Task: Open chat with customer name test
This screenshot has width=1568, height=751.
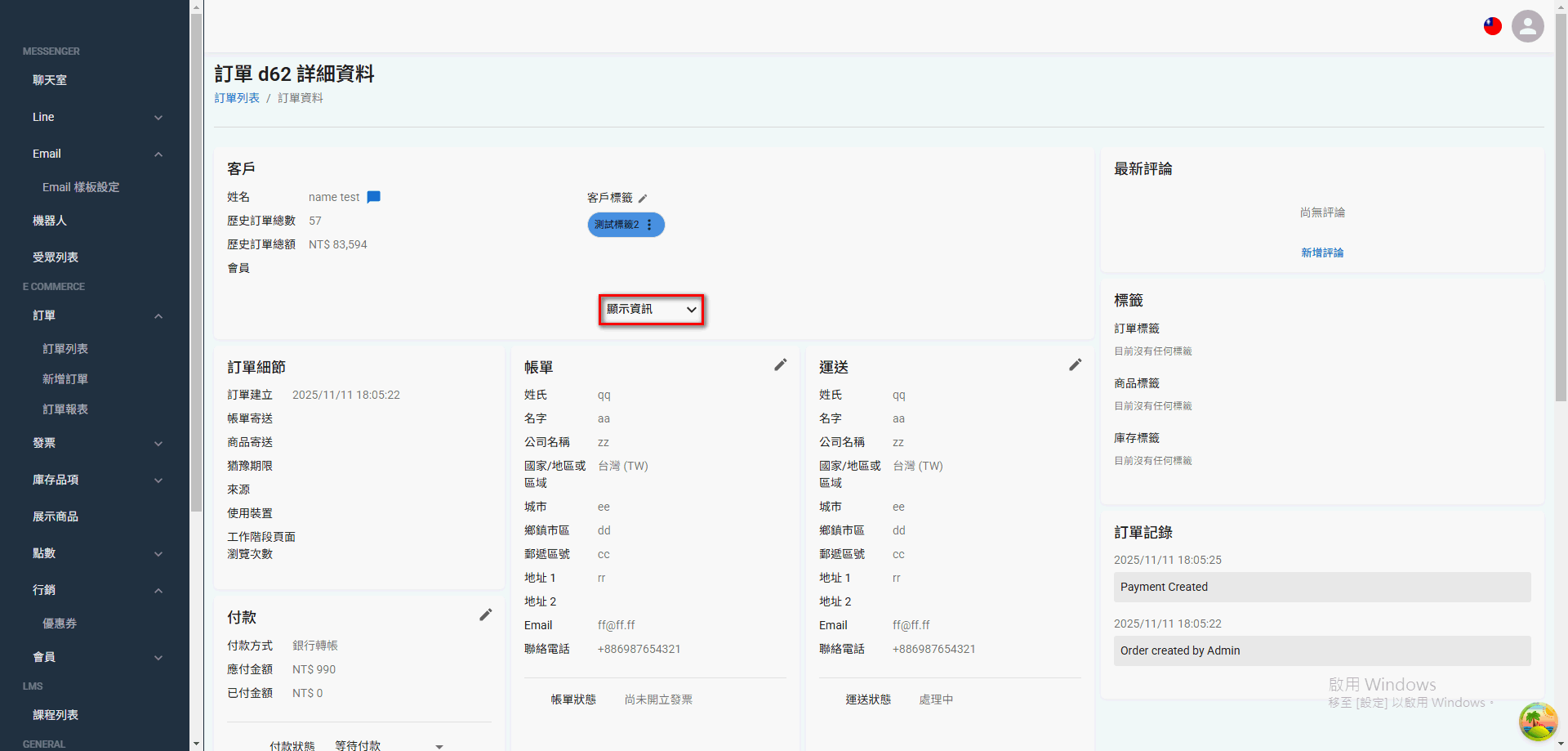Action: click(374, 197)
